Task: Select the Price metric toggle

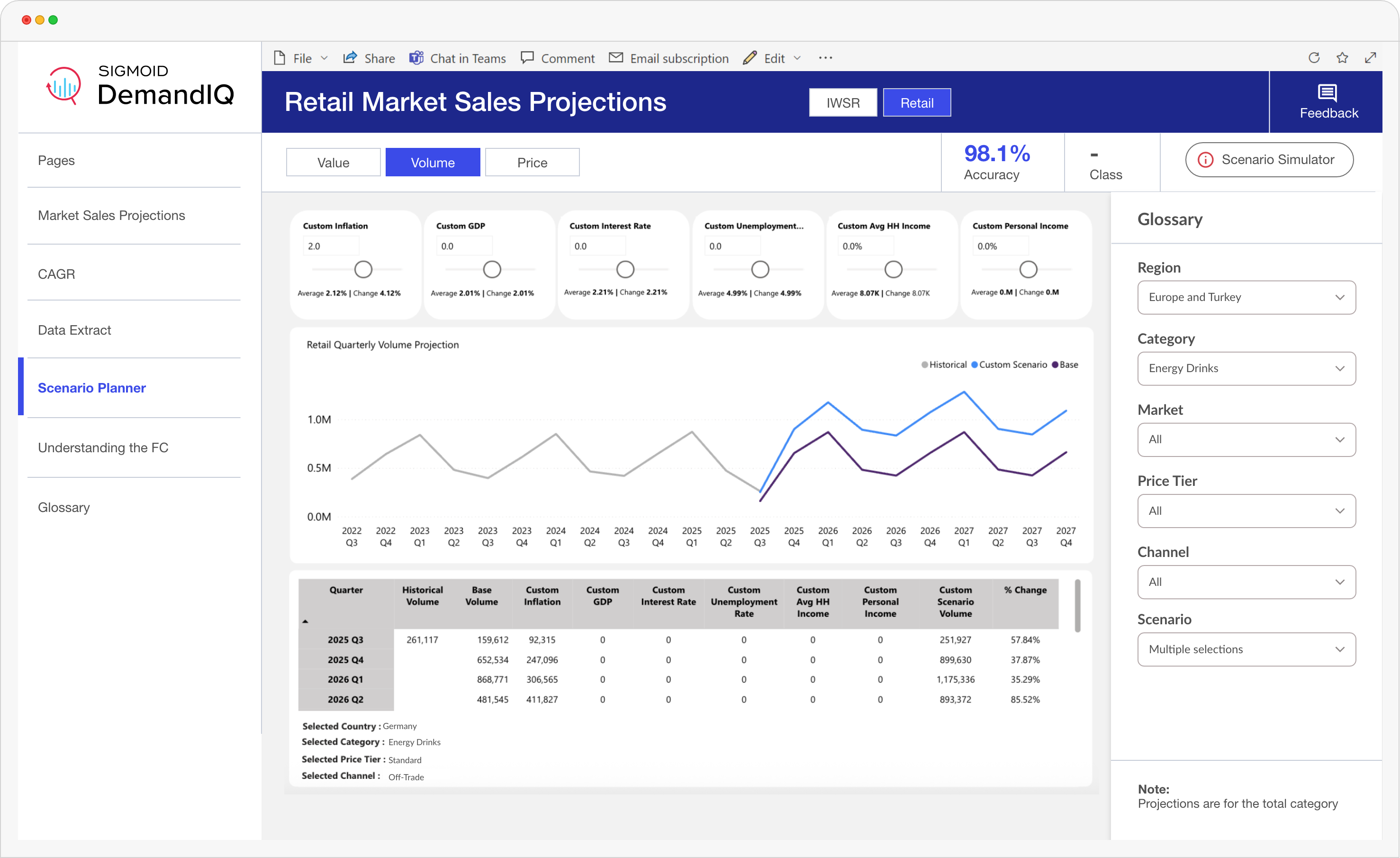Action: click(532, 163)
